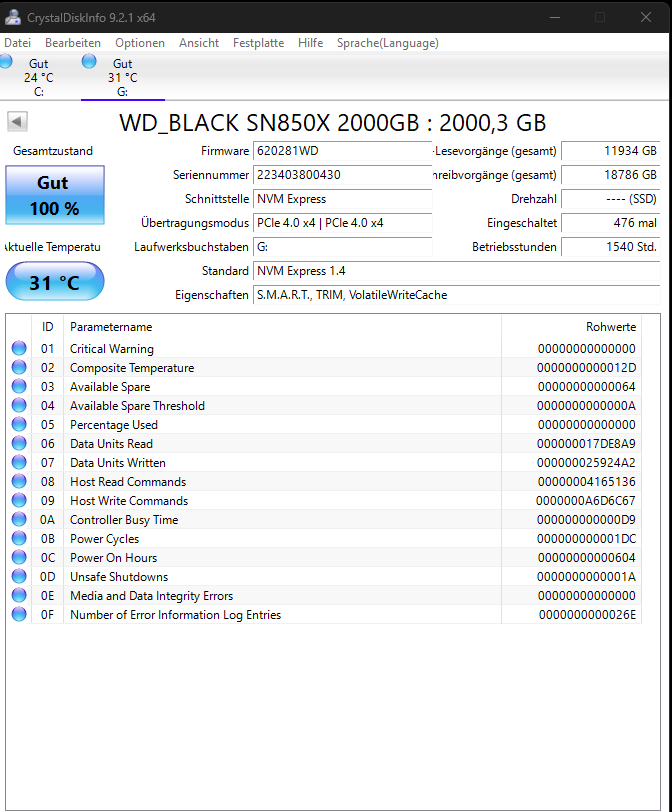The height and width of the screenshot is (812, 672).
Task: Click status orb for Host Read Commands
Action: tap(19, 481)
